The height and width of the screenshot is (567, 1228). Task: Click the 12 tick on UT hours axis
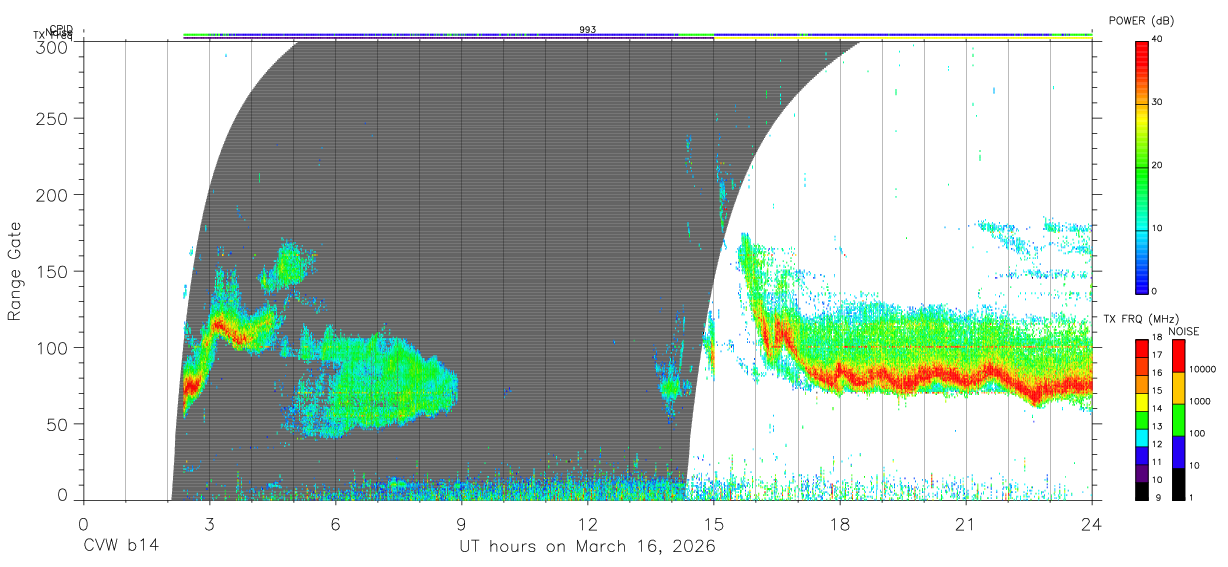click(x=588, y=524)
